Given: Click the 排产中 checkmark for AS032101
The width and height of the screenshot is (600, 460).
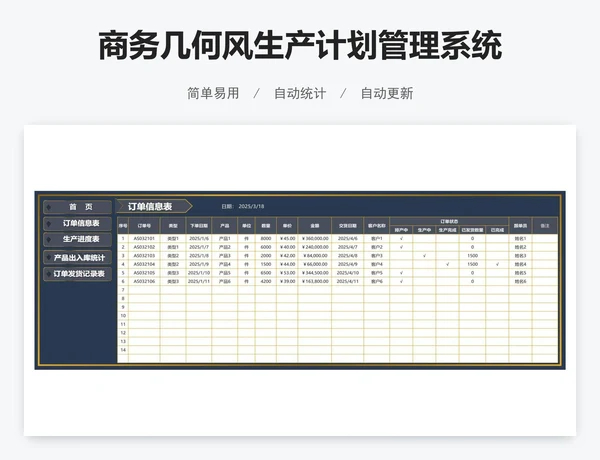Looking at the screenshot, I should click(x=401, y=238).
